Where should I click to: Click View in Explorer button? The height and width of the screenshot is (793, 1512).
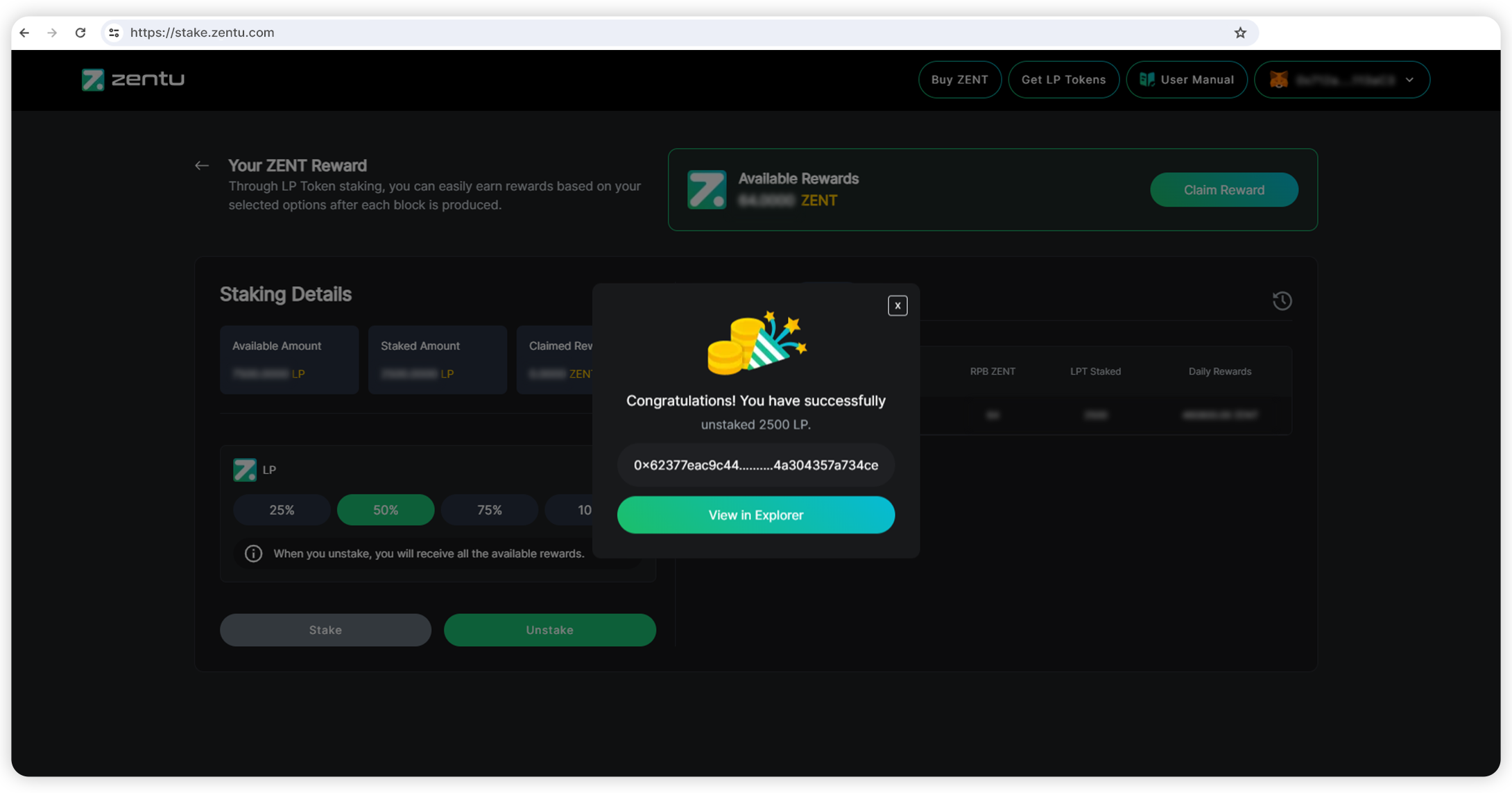[755, 515]
